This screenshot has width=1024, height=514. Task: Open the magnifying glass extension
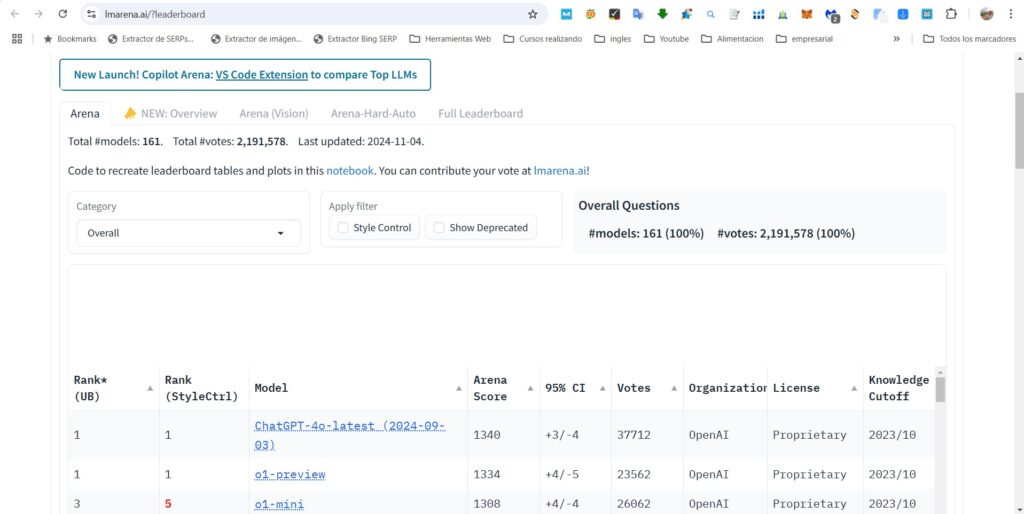(711, 14)
